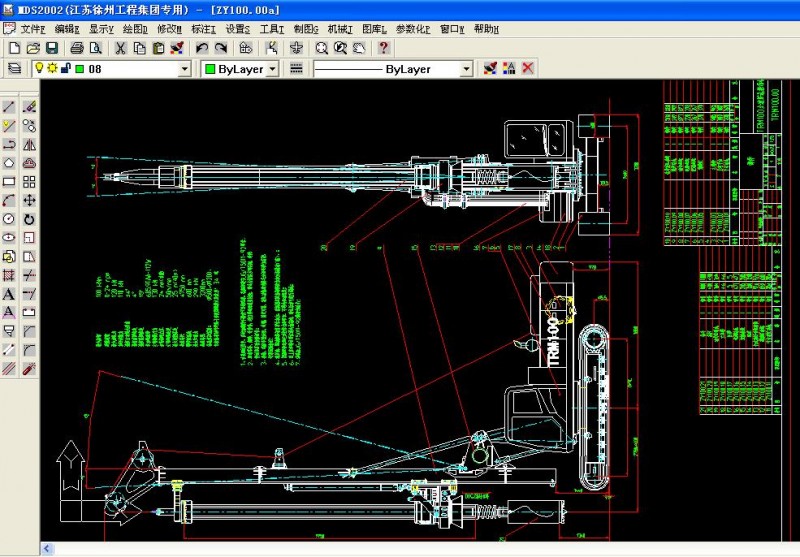Expand the layer 08 dropdown
800x557 pixels.
[x=184, y=69]
